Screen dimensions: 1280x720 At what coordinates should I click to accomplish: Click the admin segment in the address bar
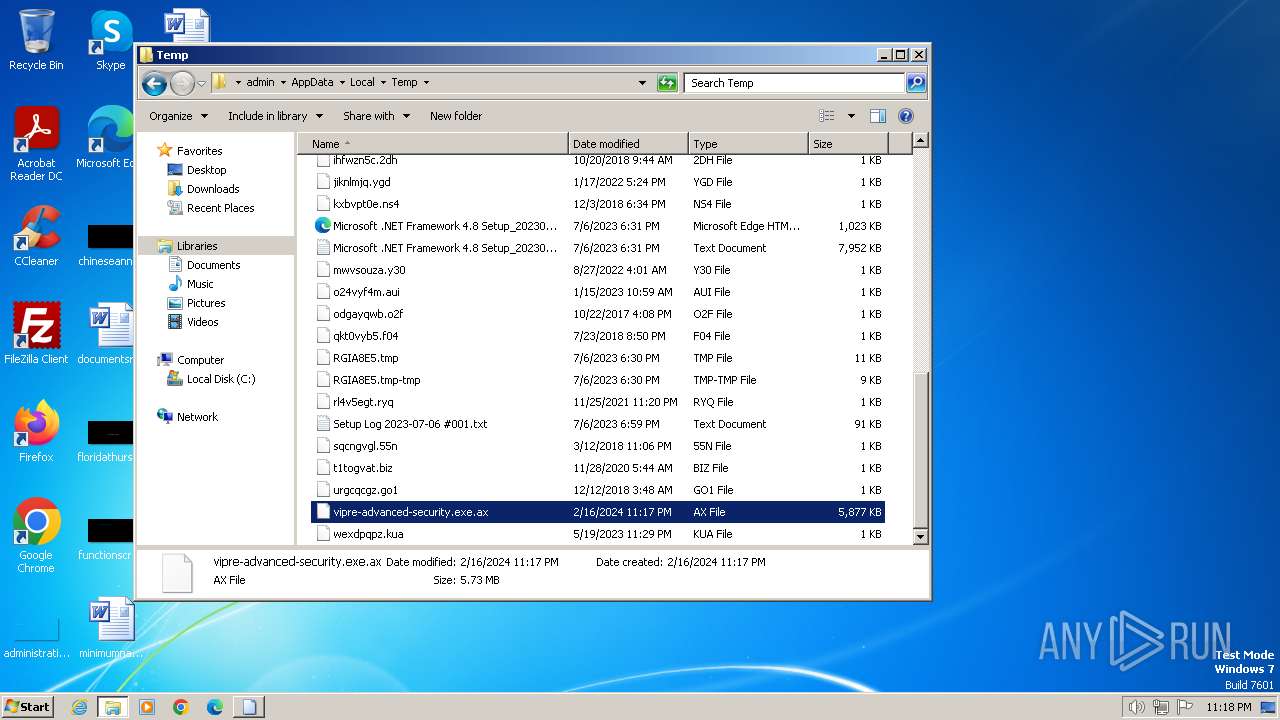[260, 83]
